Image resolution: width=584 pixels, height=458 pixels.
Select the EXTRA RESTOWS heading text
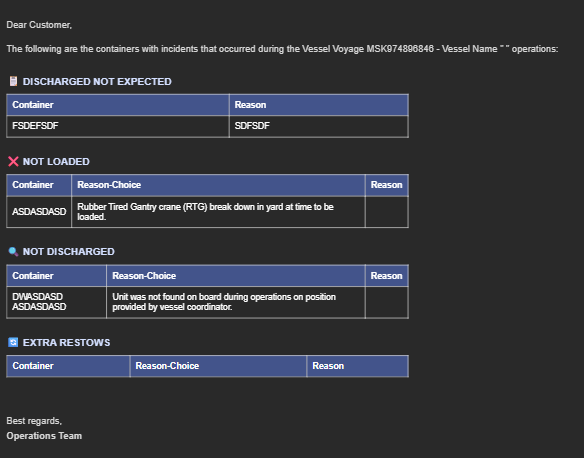pyautogui.click(x=66, y=343)
